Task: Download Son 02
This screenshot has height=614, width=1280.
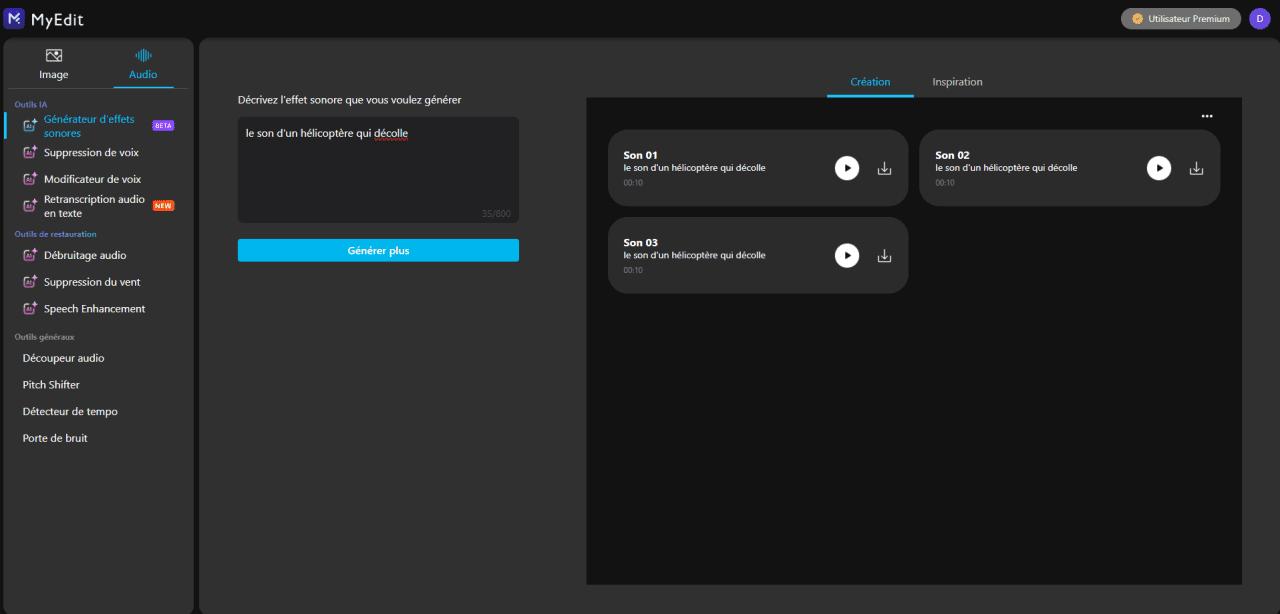Action: tap(1196, 168)
